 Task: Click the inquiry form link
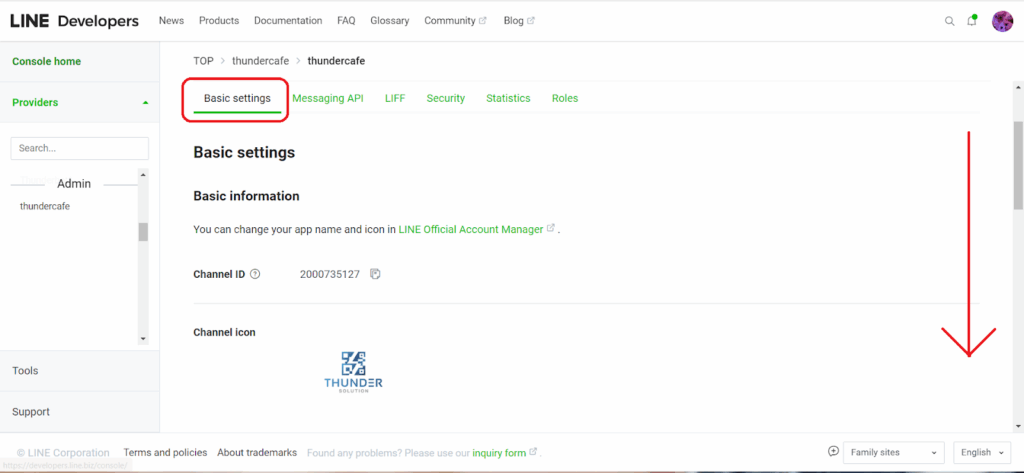(499, 453)
